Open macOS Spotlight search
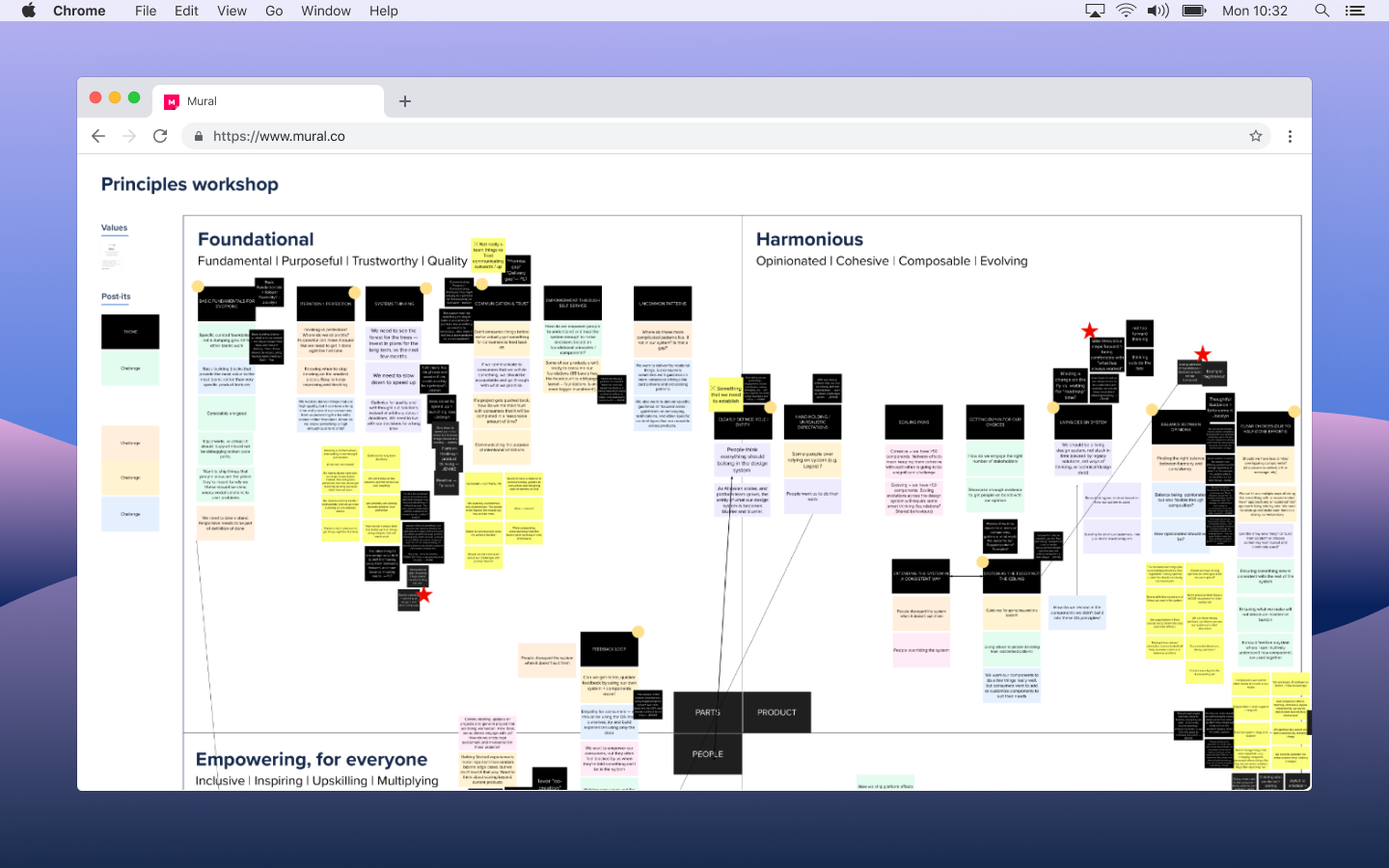Image resolution: width=1389 pixels, height=868 pixels. 1321,11
